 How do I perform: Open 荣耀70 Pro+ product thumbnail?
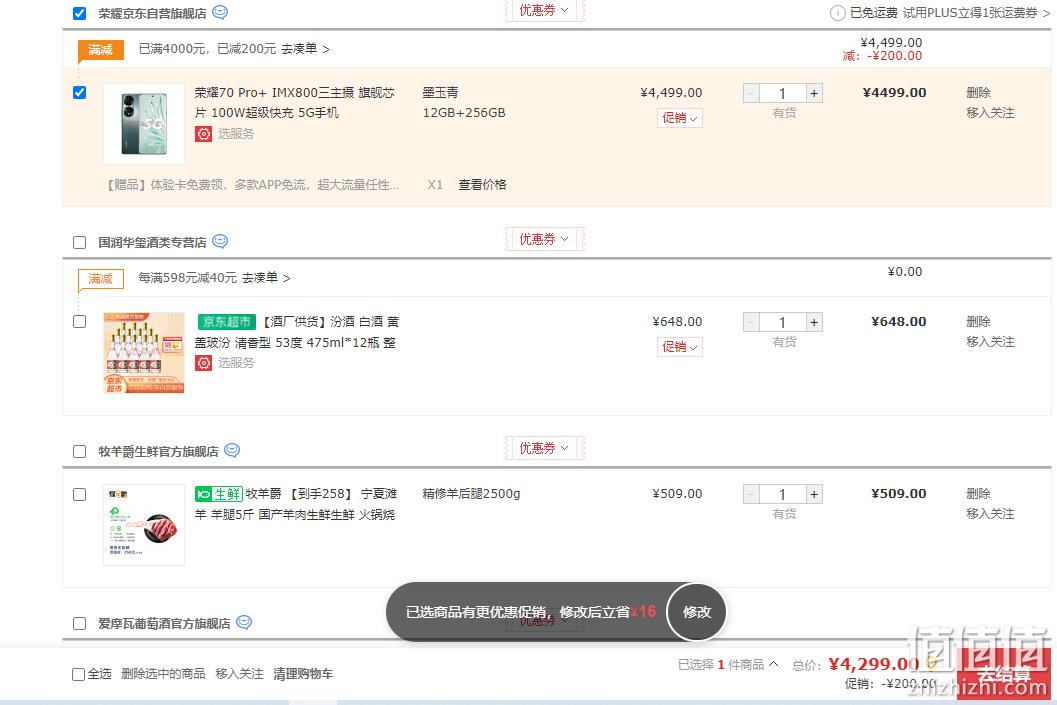(144, 123)
